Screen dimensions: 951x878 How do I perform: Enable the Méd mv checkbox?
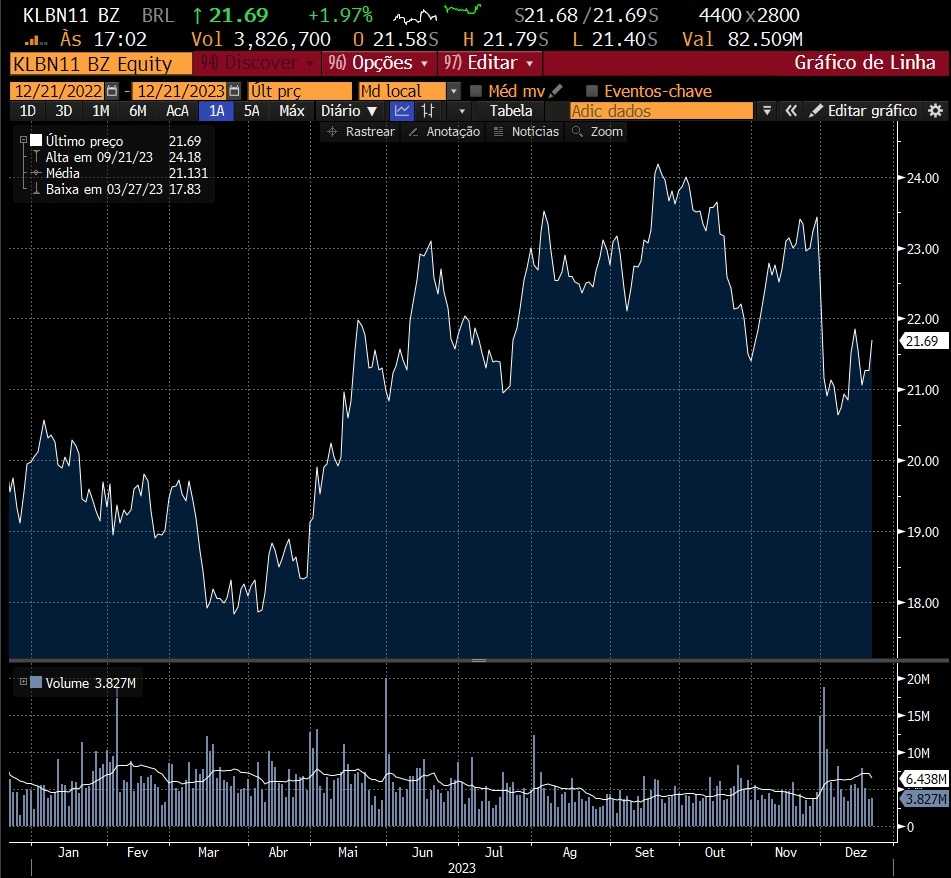click(476, 91)
